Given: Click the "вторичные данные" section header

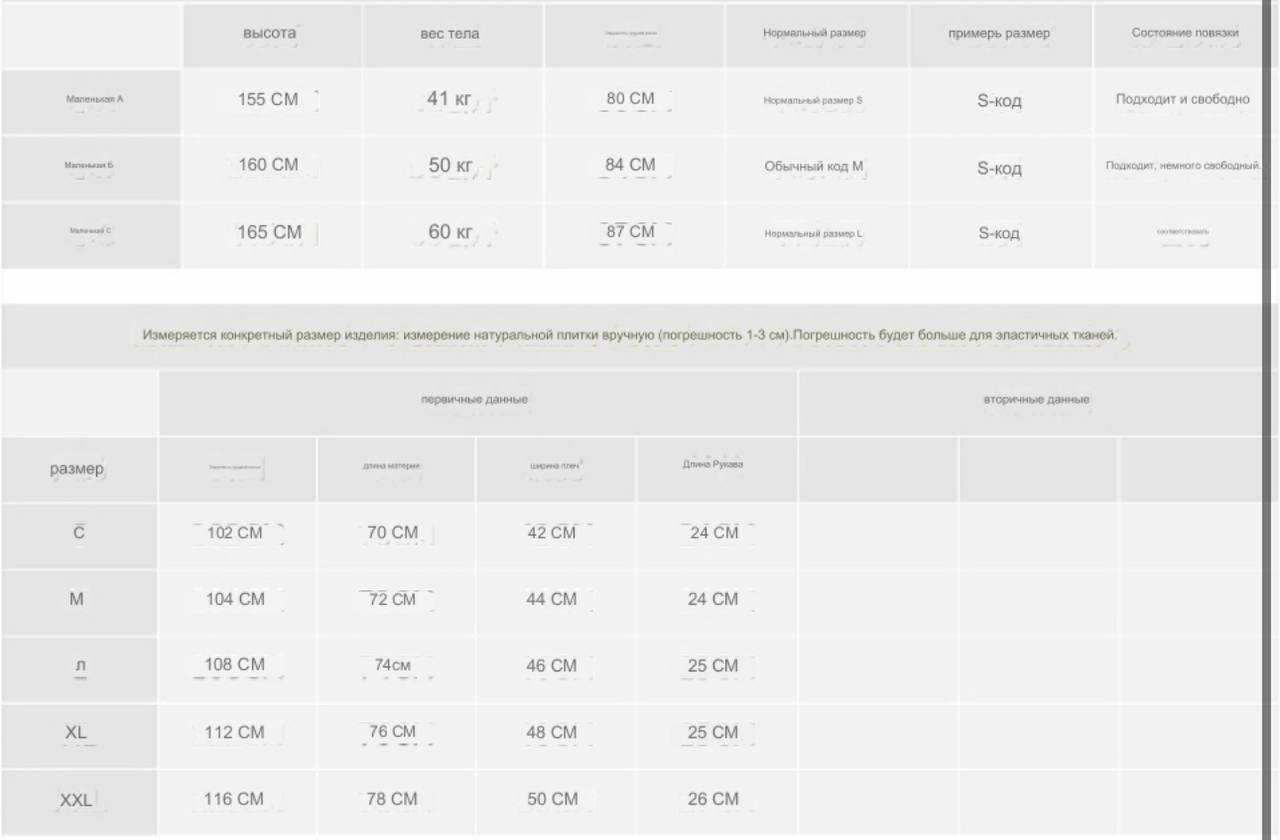Looking at the screenshot, I should coord(1036,400).
